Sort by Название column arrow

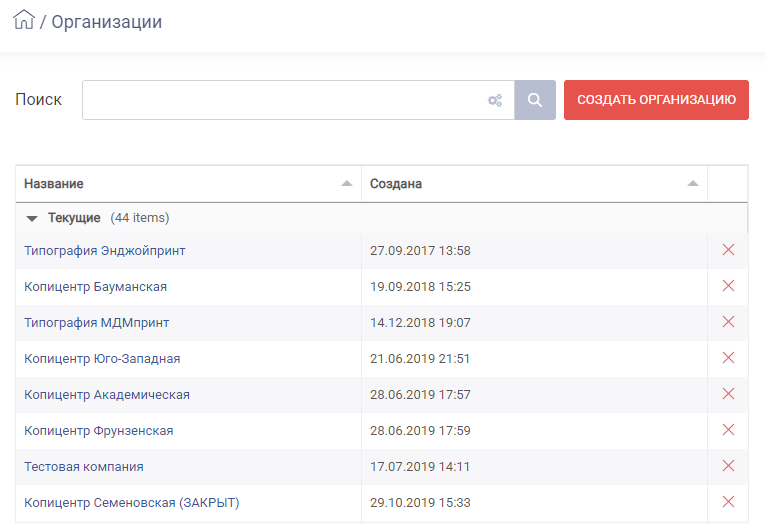tap(346, 183)
